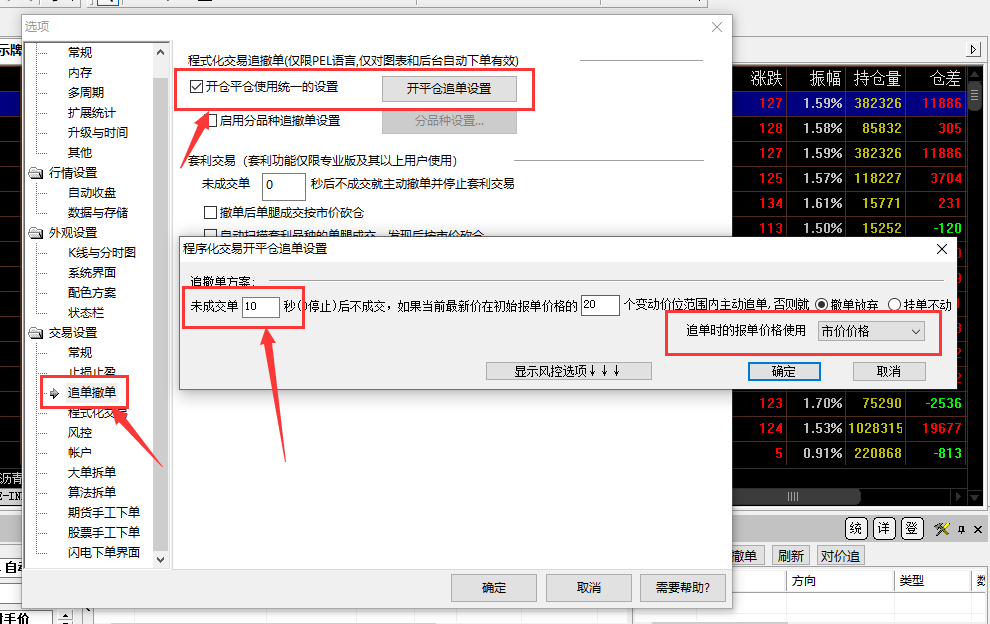The image size is (990, 624).
Task: Click the 分品种设置... button
Action: pyautogui.click(x=449, y=121)
